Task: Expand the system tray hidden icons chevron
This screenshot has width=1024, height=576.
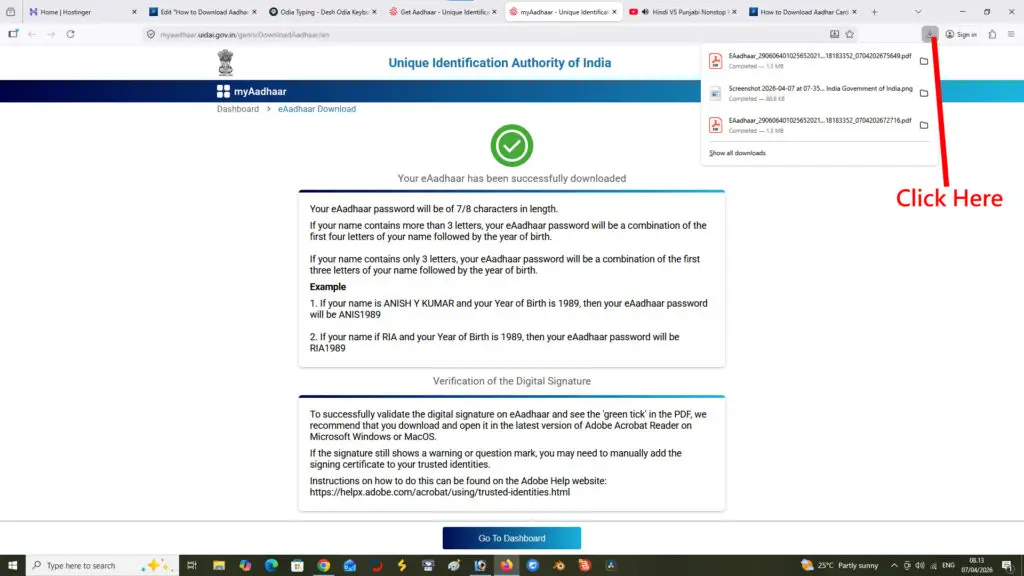Action: coord(893,565)
